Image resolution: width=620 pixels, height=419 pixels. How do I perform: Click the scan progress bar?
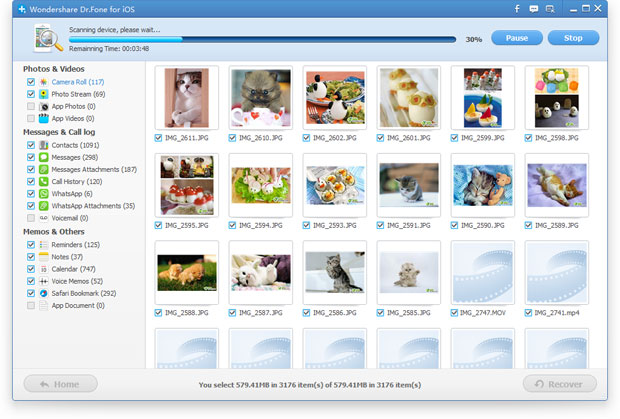[262, 40]
